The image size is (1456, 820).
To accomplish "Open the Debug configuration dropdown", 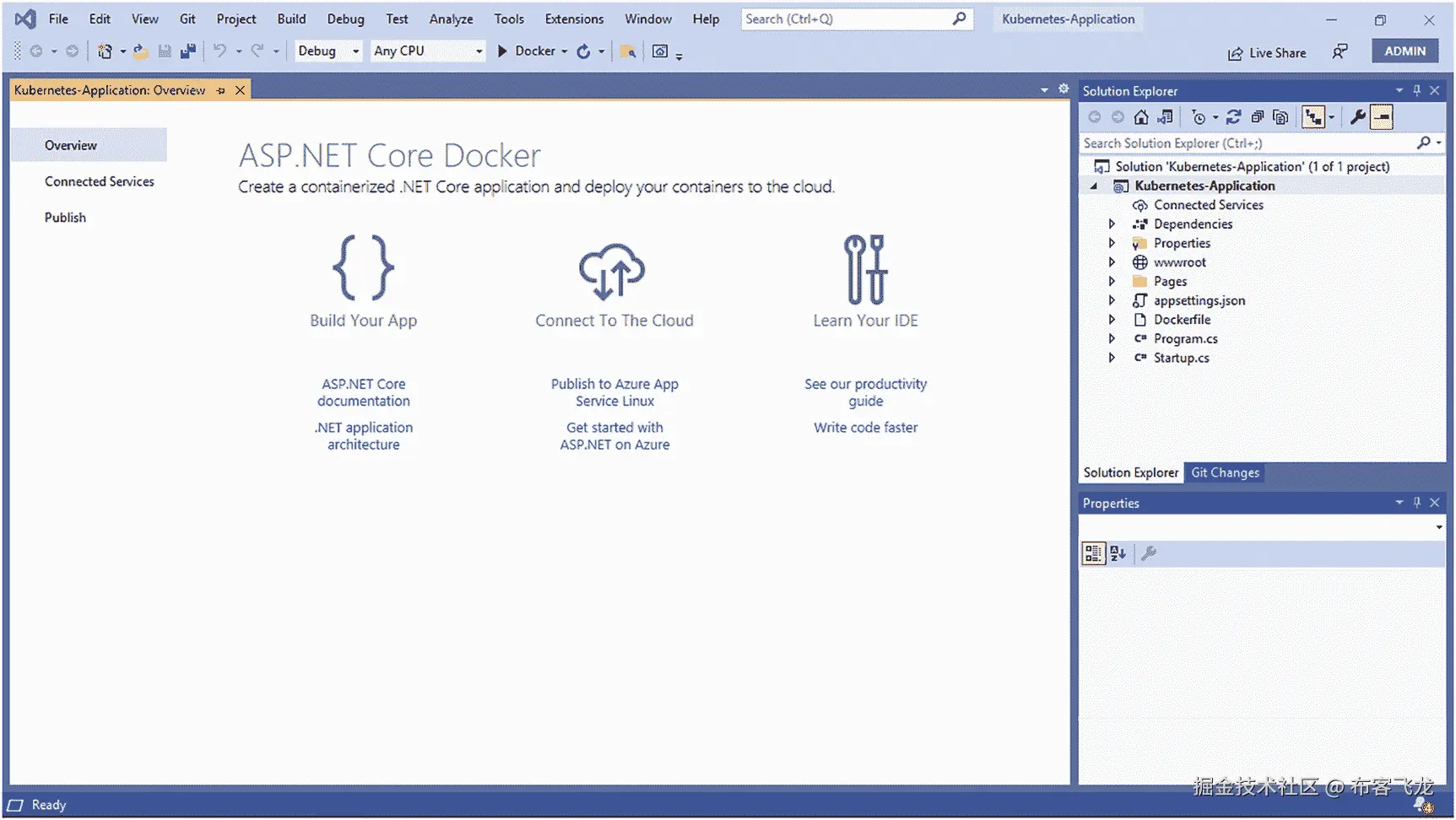I will click(x=328, y=51).
